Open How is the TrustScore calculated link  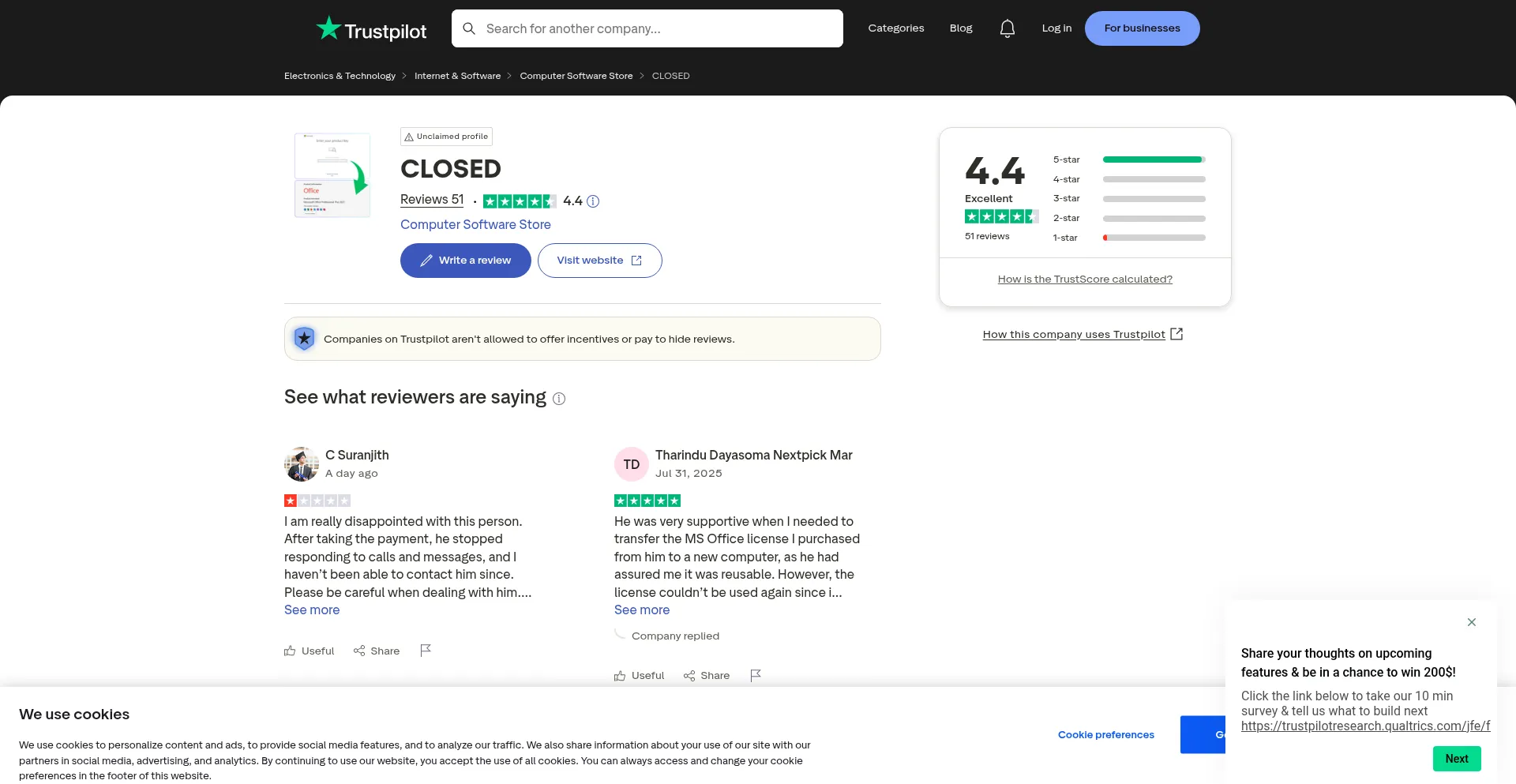1085,278
